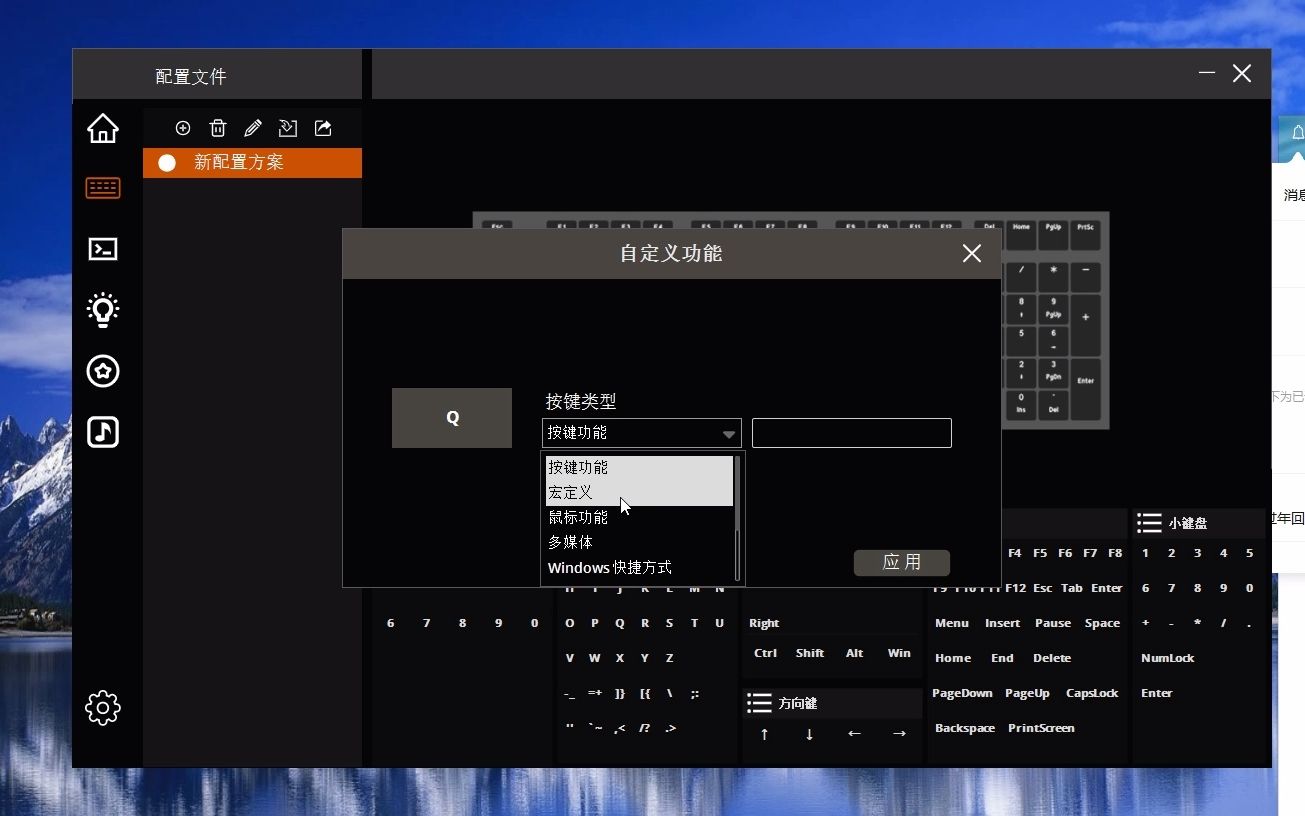Select Q in the letter key list
1305x816 pixels.
(620, 623)
